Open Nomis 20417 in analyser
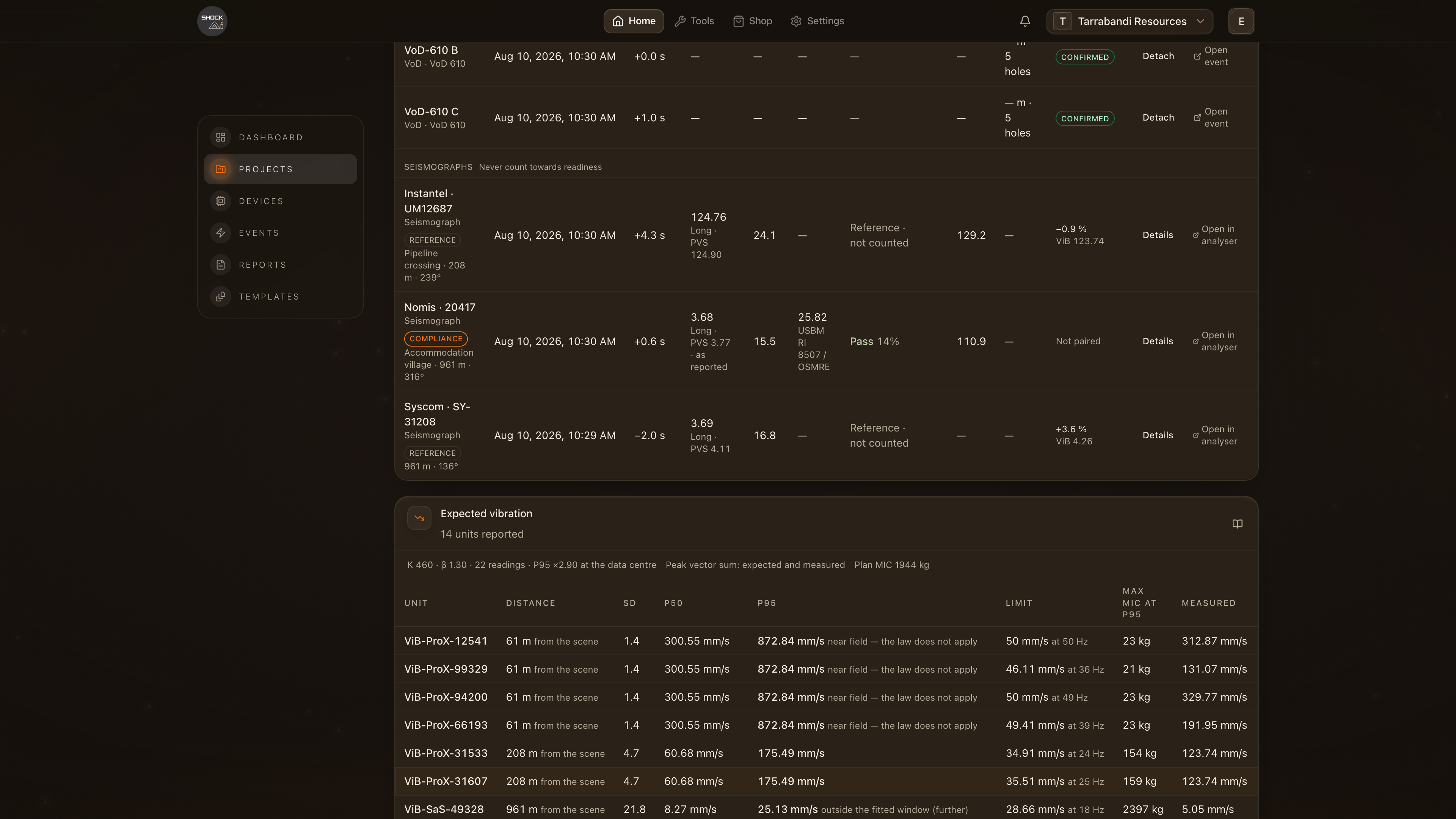 coord(1214,341)
